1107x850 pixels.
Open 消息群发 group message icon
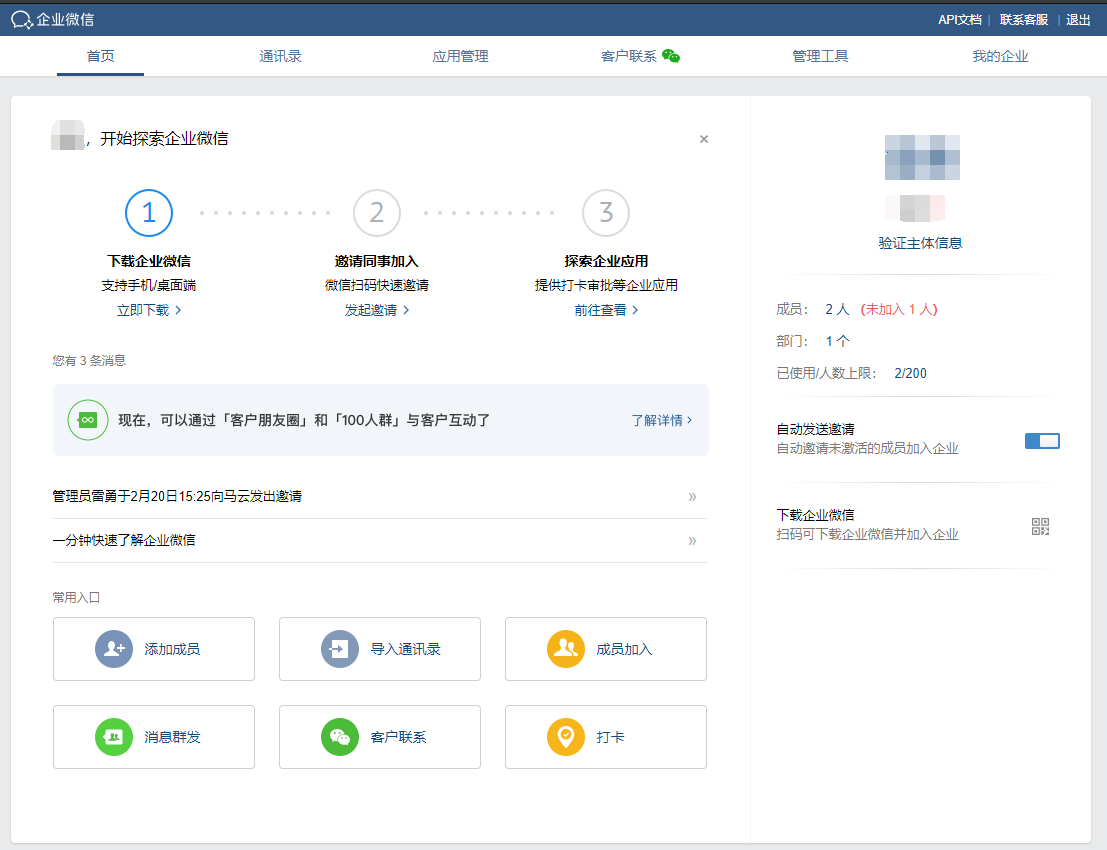114,737
